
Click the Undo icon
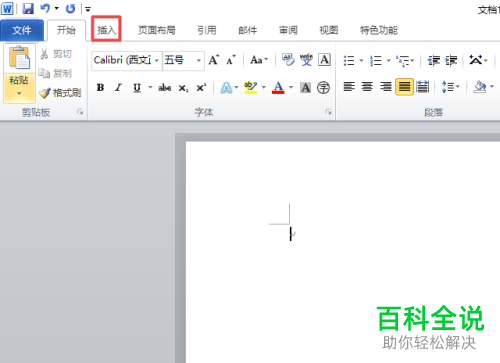click(45, 9)
